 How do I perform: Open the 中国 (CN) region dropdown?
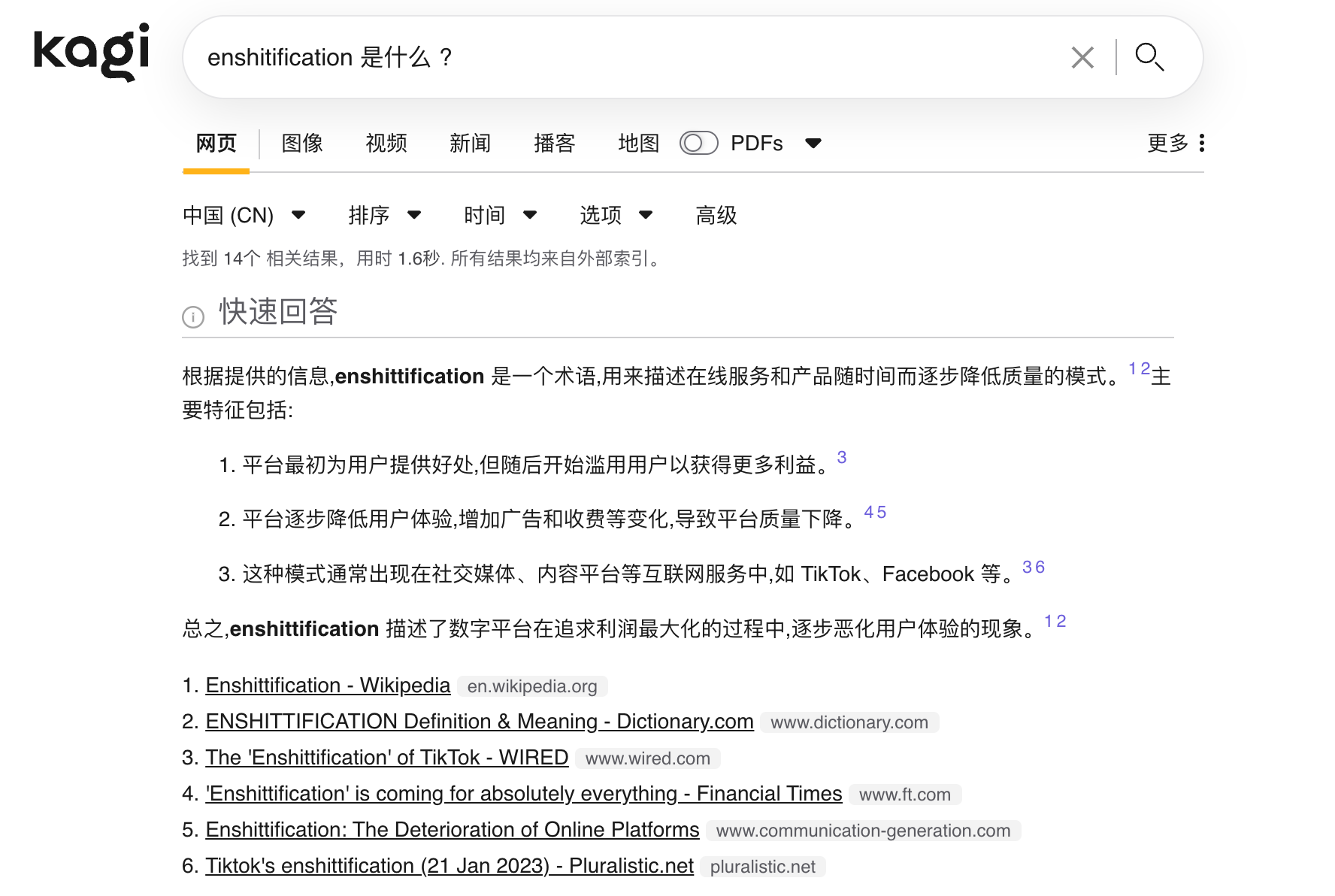pos(244,216)
